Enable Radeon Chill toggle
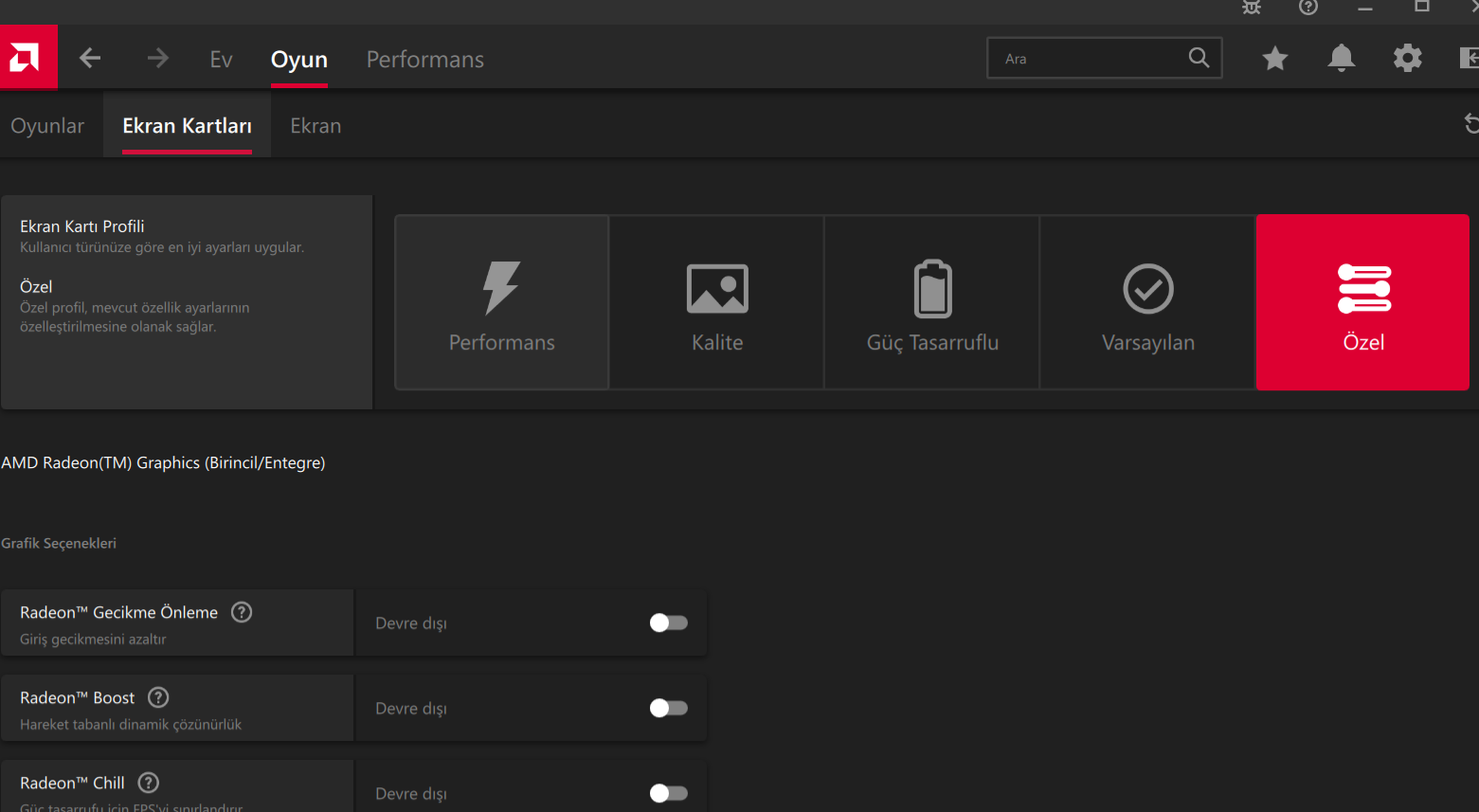Screen dimensions: 1479x812 [668, 793]
